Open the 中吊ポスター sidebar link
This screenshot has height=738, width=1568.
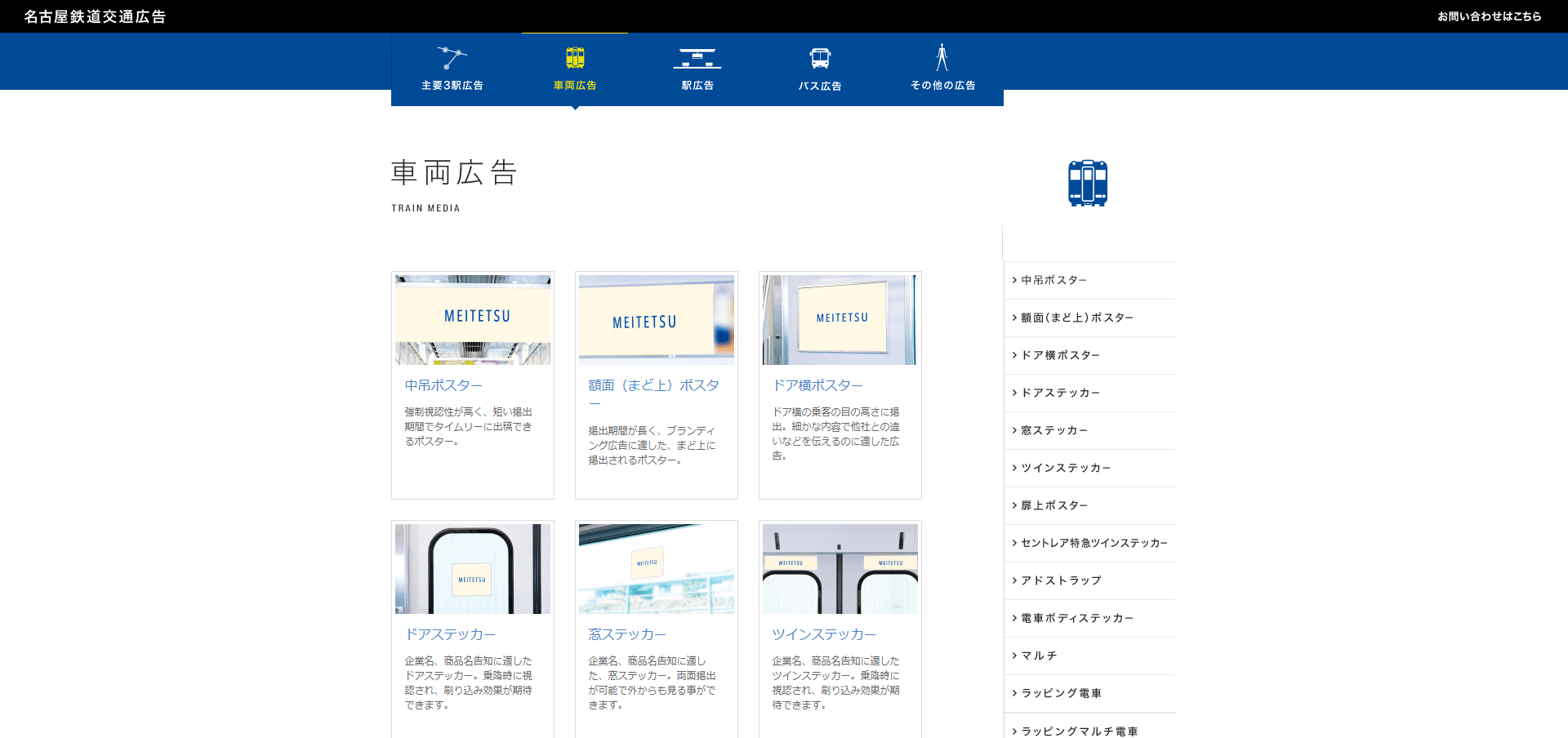(x=1053, y=280)
